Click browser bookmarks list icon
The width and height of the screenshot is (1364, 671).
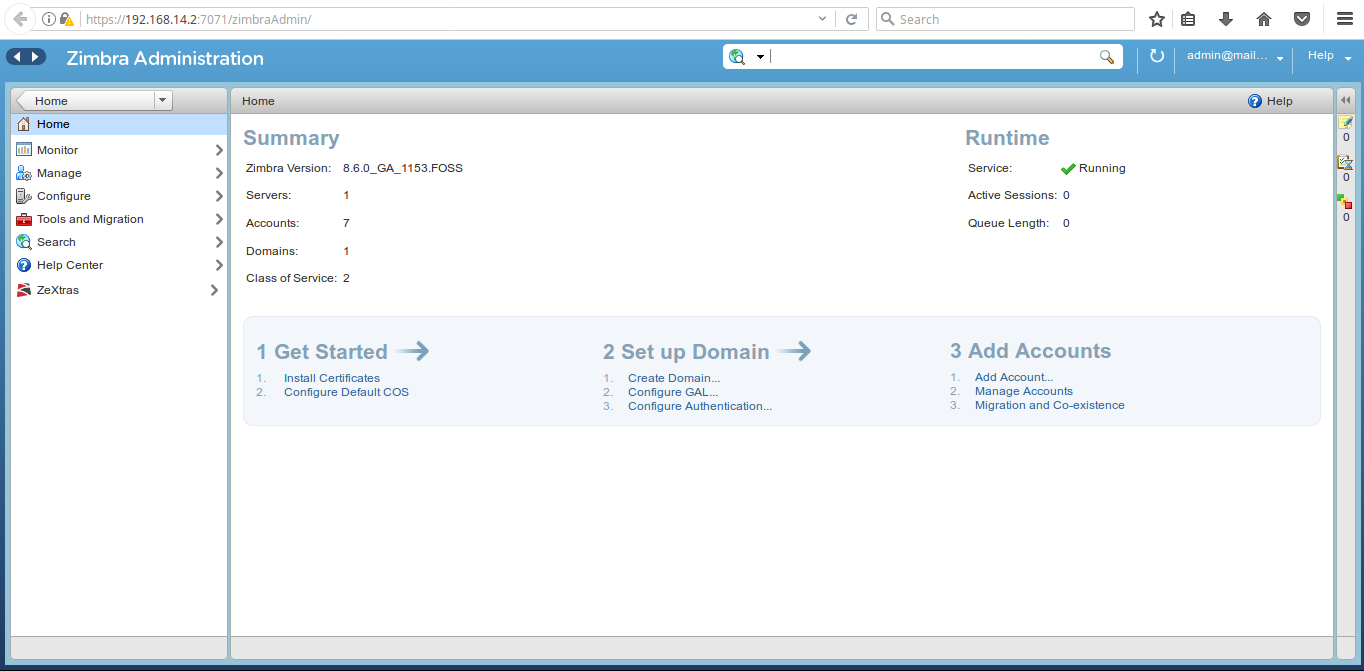pos(1188,19)
